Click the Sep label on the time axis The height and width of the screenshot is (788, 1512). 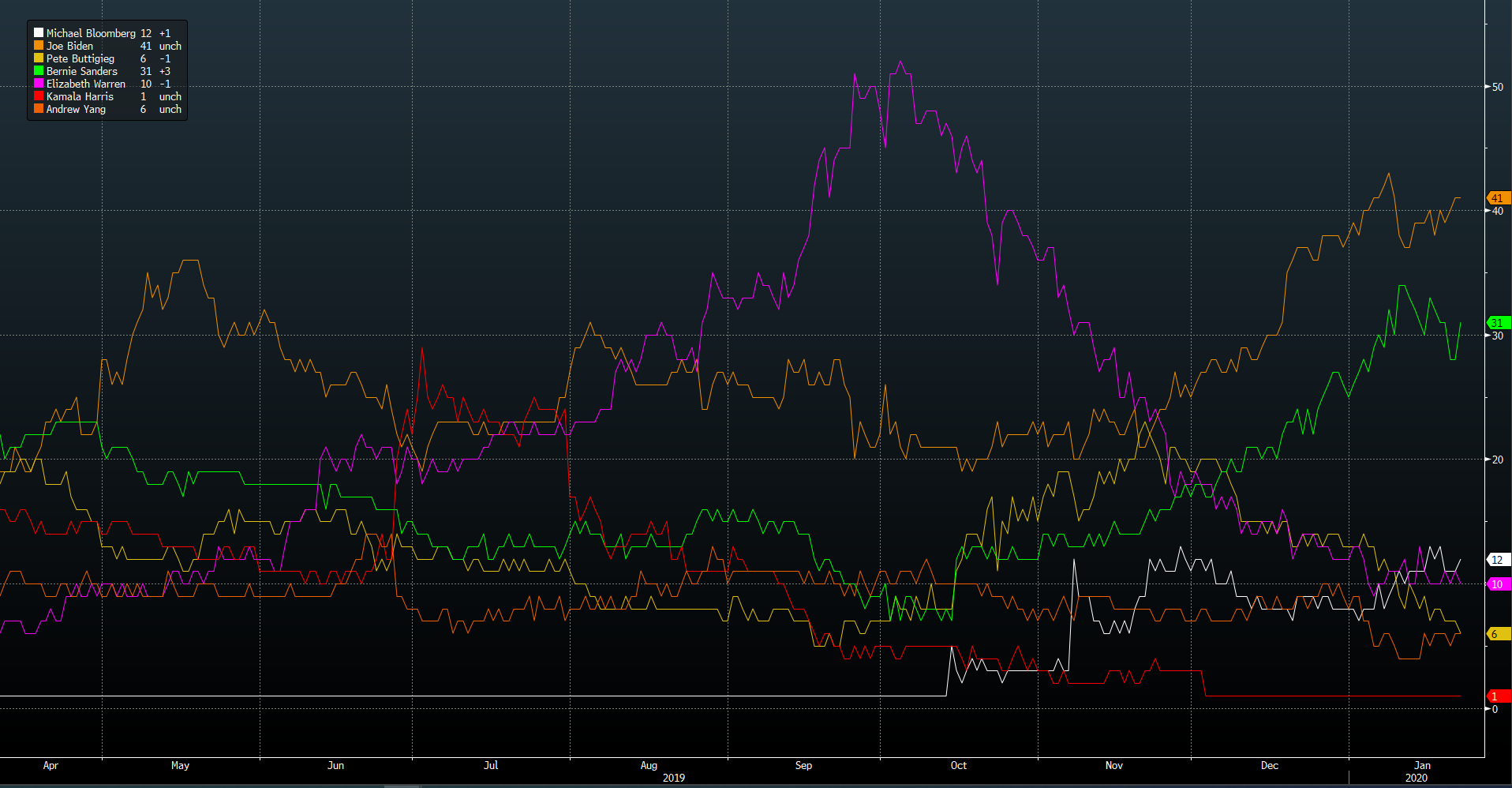[x=803, y=765]
